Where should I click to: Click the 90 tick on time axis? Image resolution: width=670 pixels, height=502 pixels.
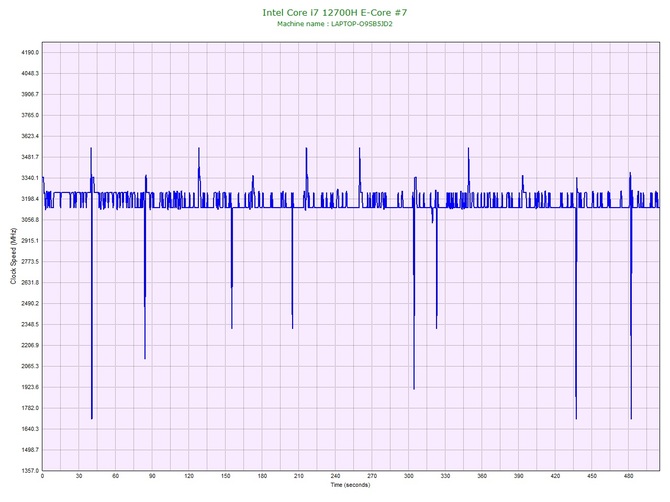click(152, 476)
